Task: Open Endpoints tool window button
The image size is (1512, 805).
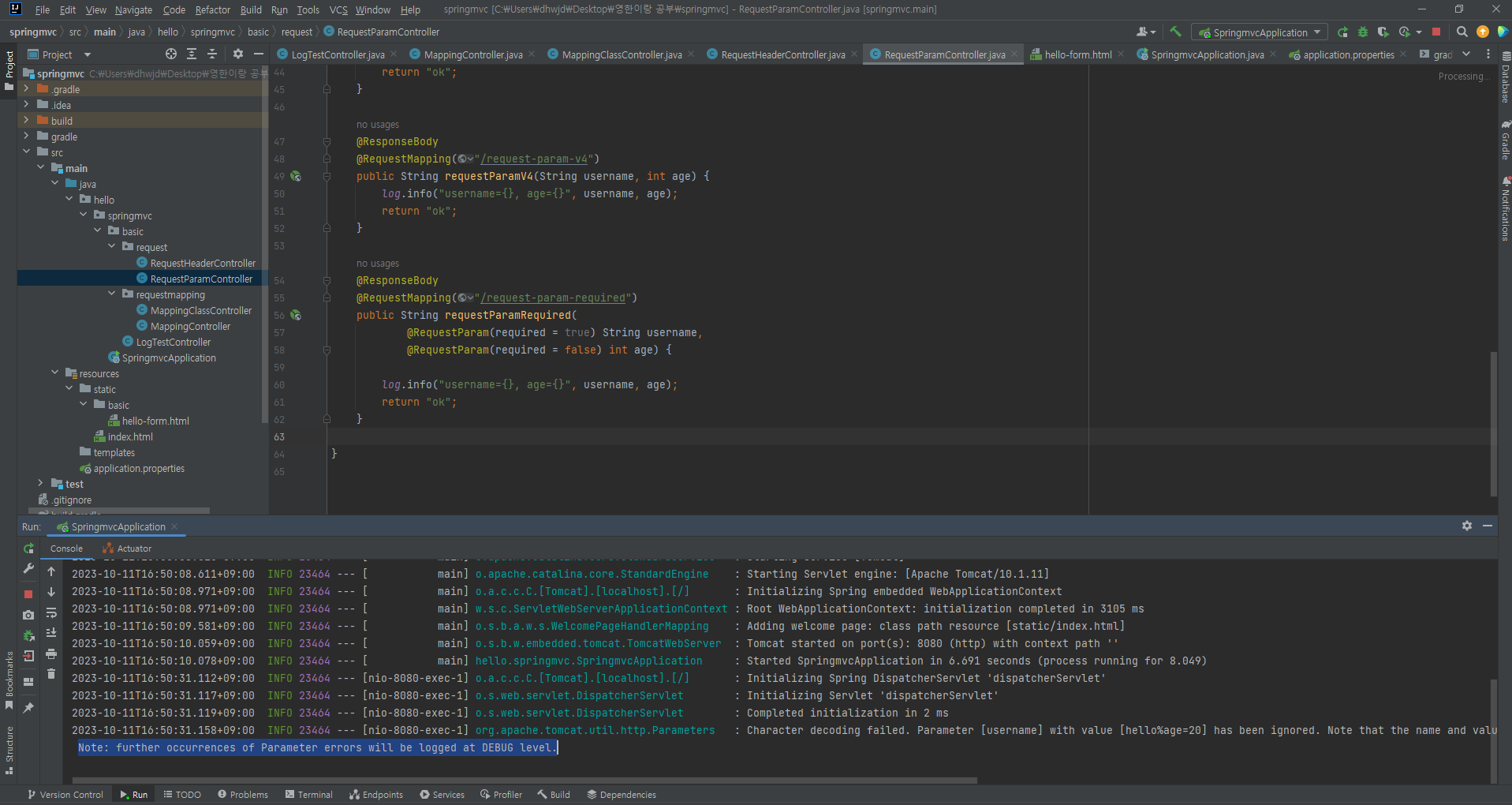Action: coord(376,795)
